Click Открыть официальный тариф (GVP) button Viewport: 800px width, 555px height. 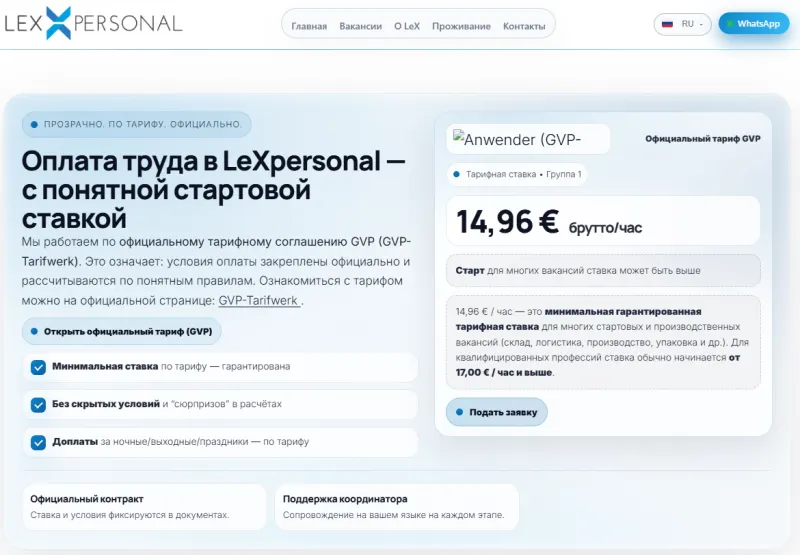[121, 331]
